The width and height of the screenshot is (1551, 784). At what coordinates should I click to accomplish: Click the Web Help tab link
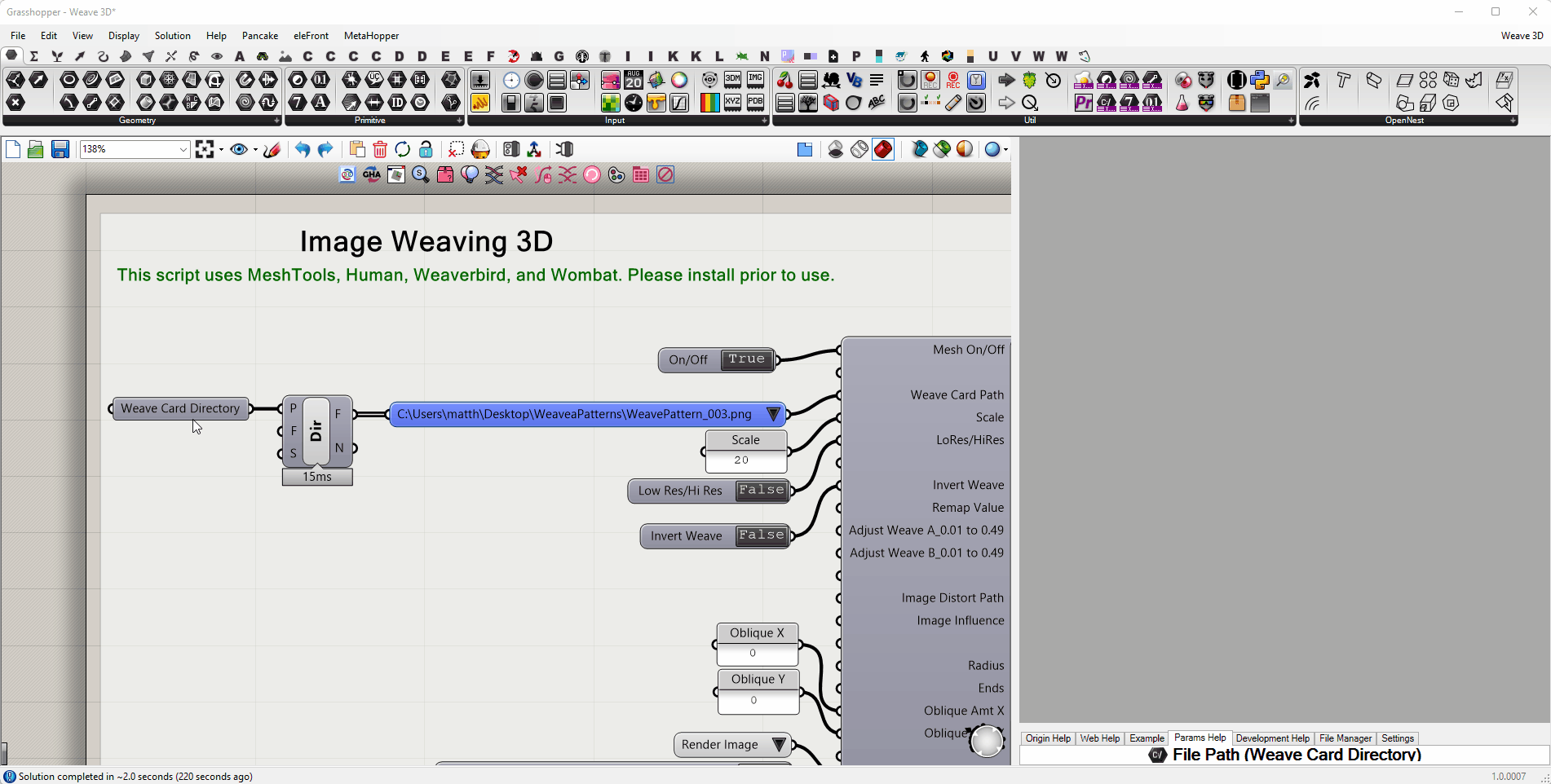(1099, 738)
